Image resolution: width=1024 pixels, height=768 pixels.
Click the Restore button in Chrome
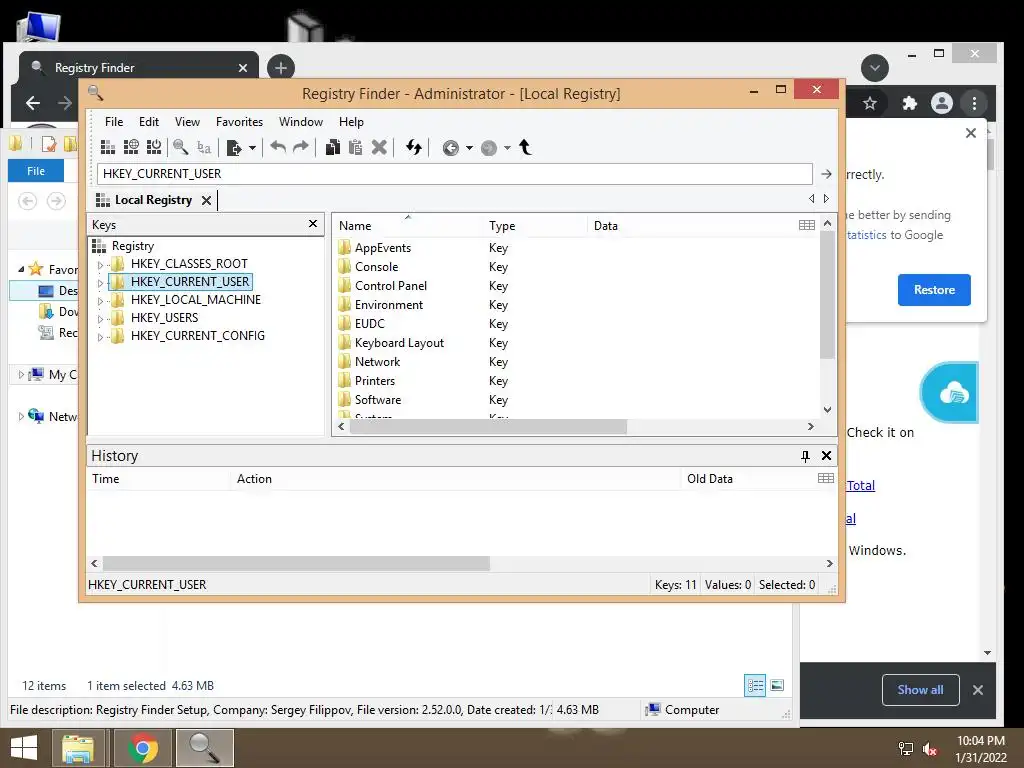tap(934, 290)
